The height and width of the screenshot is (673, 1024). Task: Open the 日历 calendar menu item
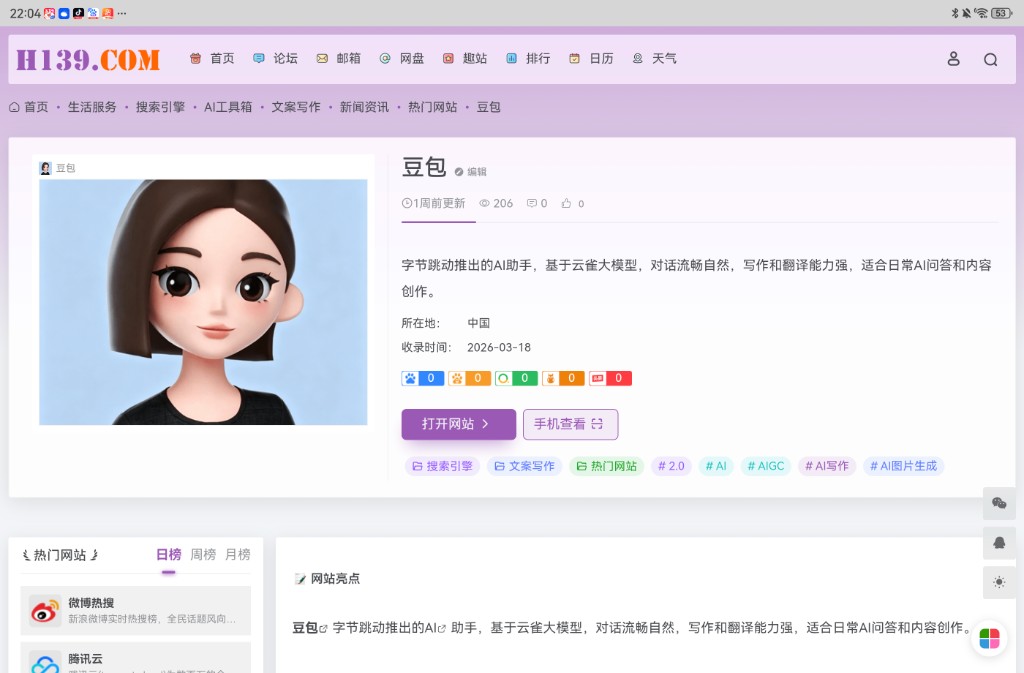pos(591,59)
